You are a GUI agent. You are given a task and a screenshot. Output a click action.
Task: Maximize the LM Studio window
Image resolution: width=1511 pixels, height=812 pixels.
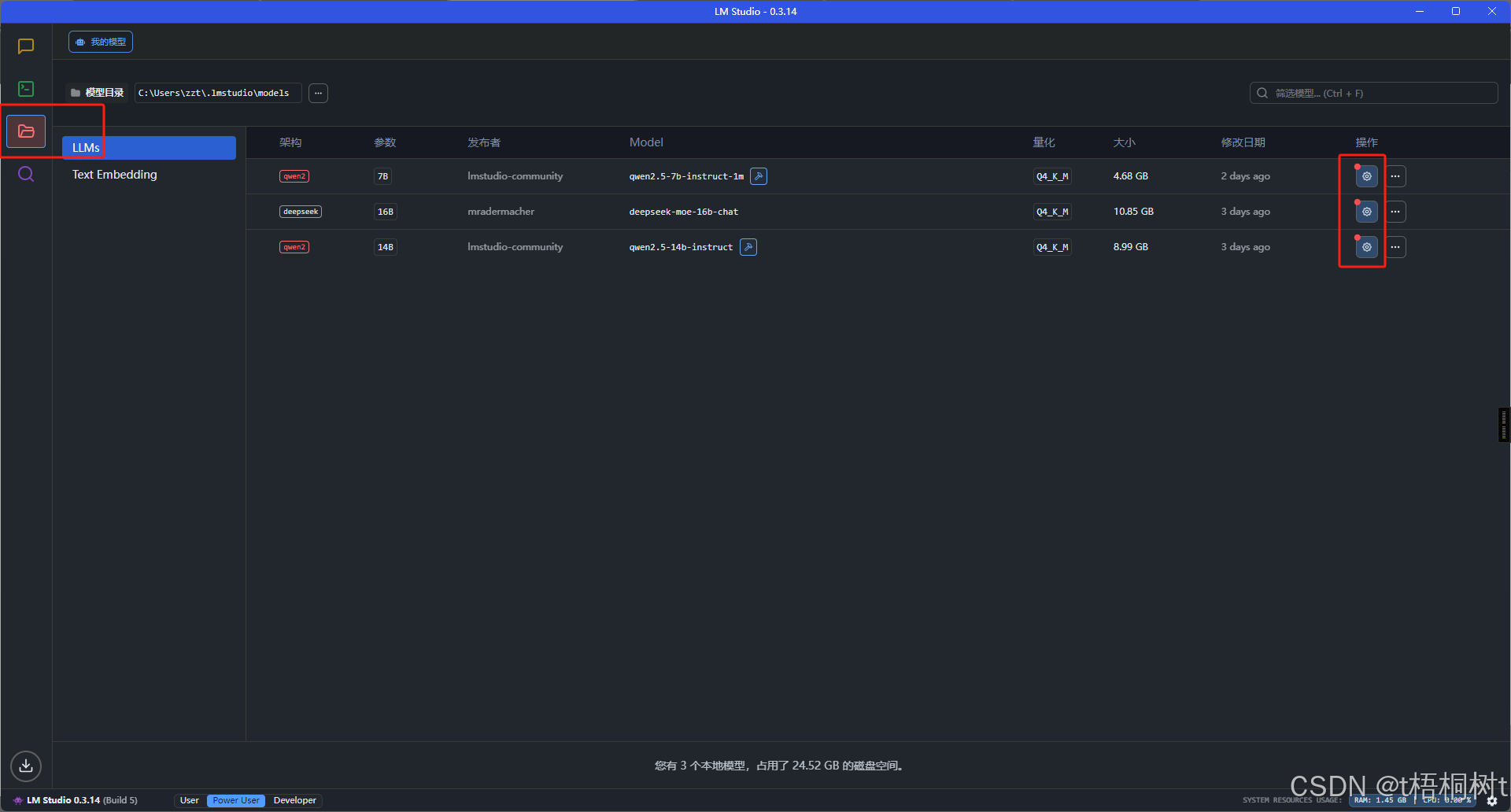[x=1456, y=11]
